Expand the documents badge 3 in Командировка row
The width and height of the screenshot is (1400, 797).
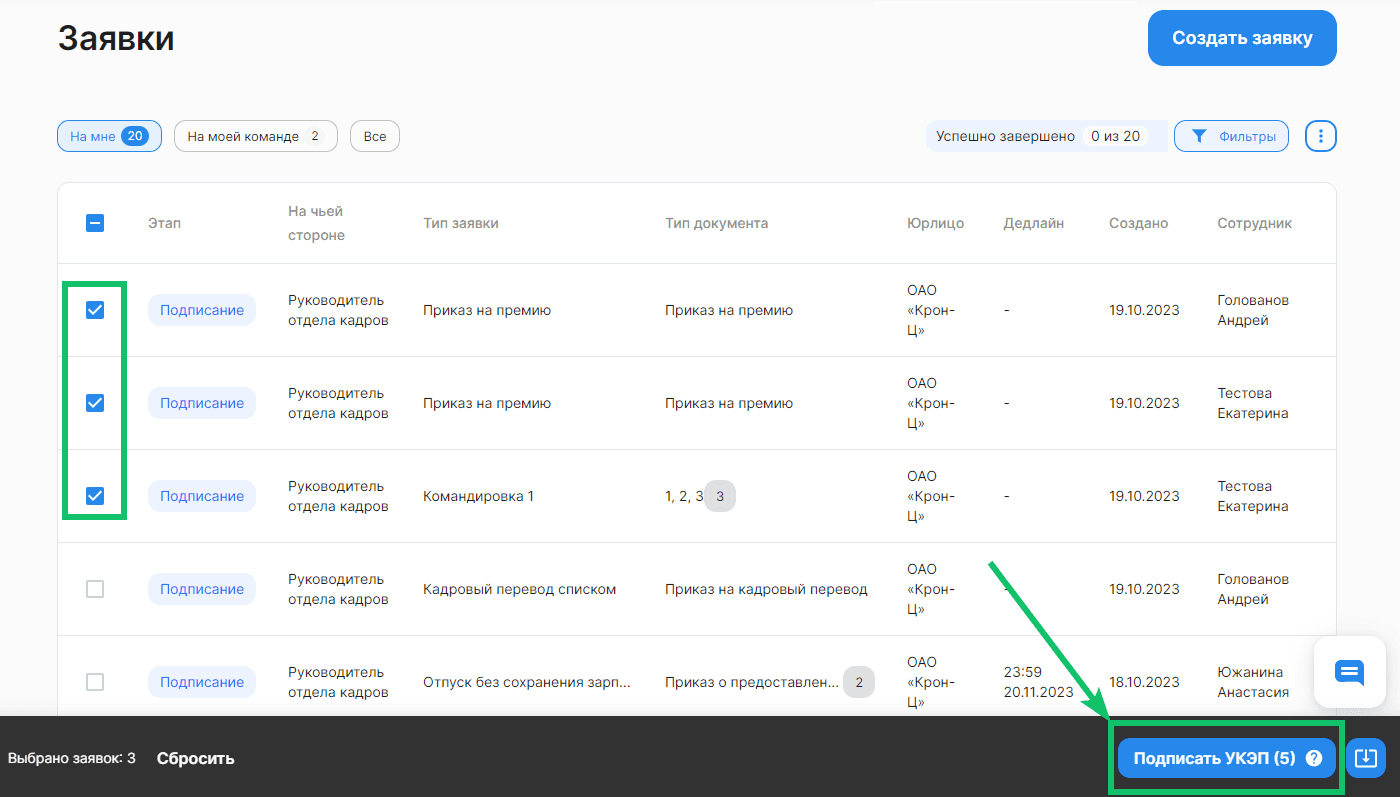pyautogui.click(x=720, y=496)
